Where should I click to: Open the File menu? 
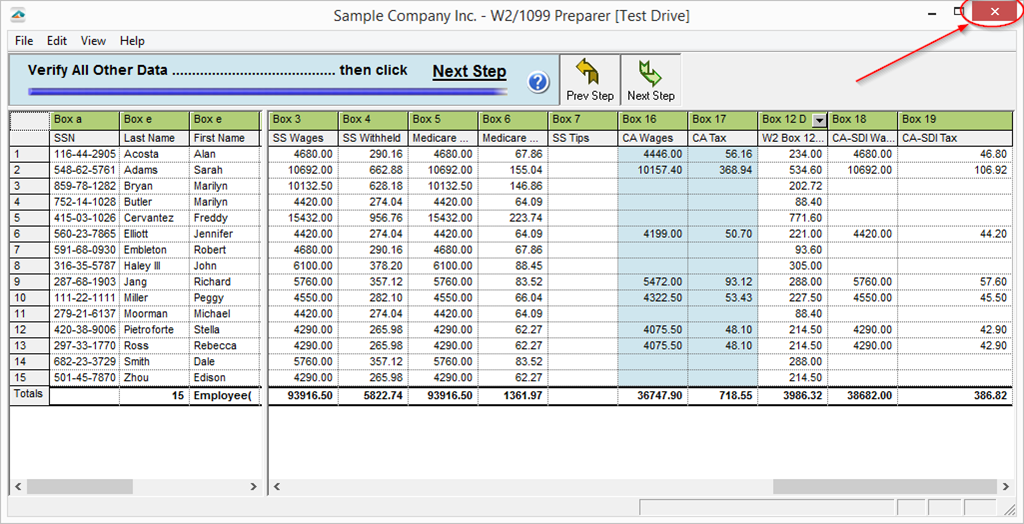click(24, 41)
